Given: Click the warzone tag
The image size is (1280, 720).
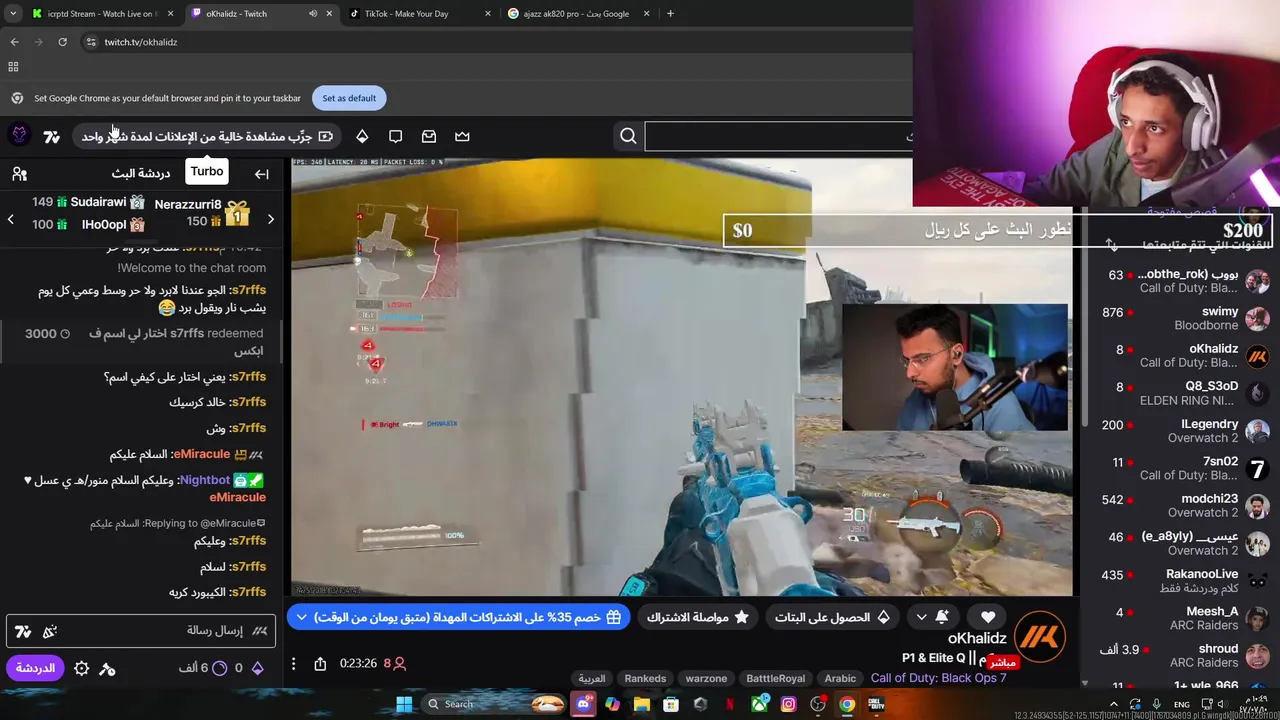Looking at the screenshot, I should pyautogui.click(x=706, y=678).
